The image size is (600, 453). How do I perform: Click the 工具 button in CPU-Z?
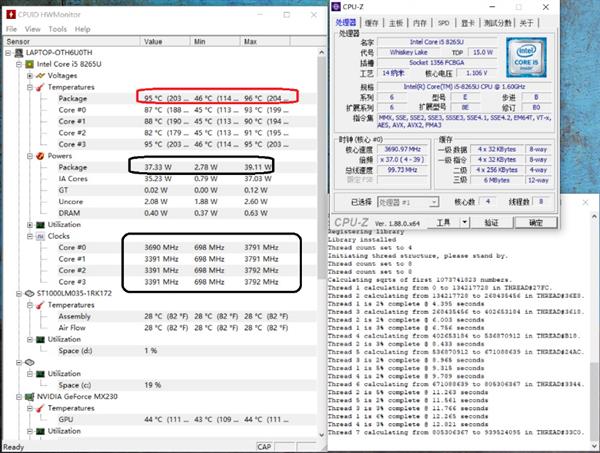click(443, 222)
